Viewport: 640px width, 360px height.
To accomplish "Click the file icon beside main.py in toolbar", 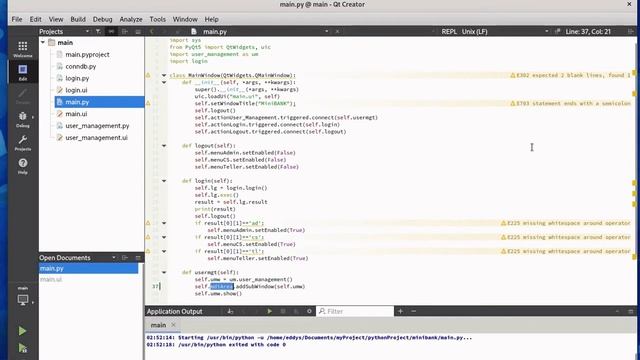I will coord(194,31).
